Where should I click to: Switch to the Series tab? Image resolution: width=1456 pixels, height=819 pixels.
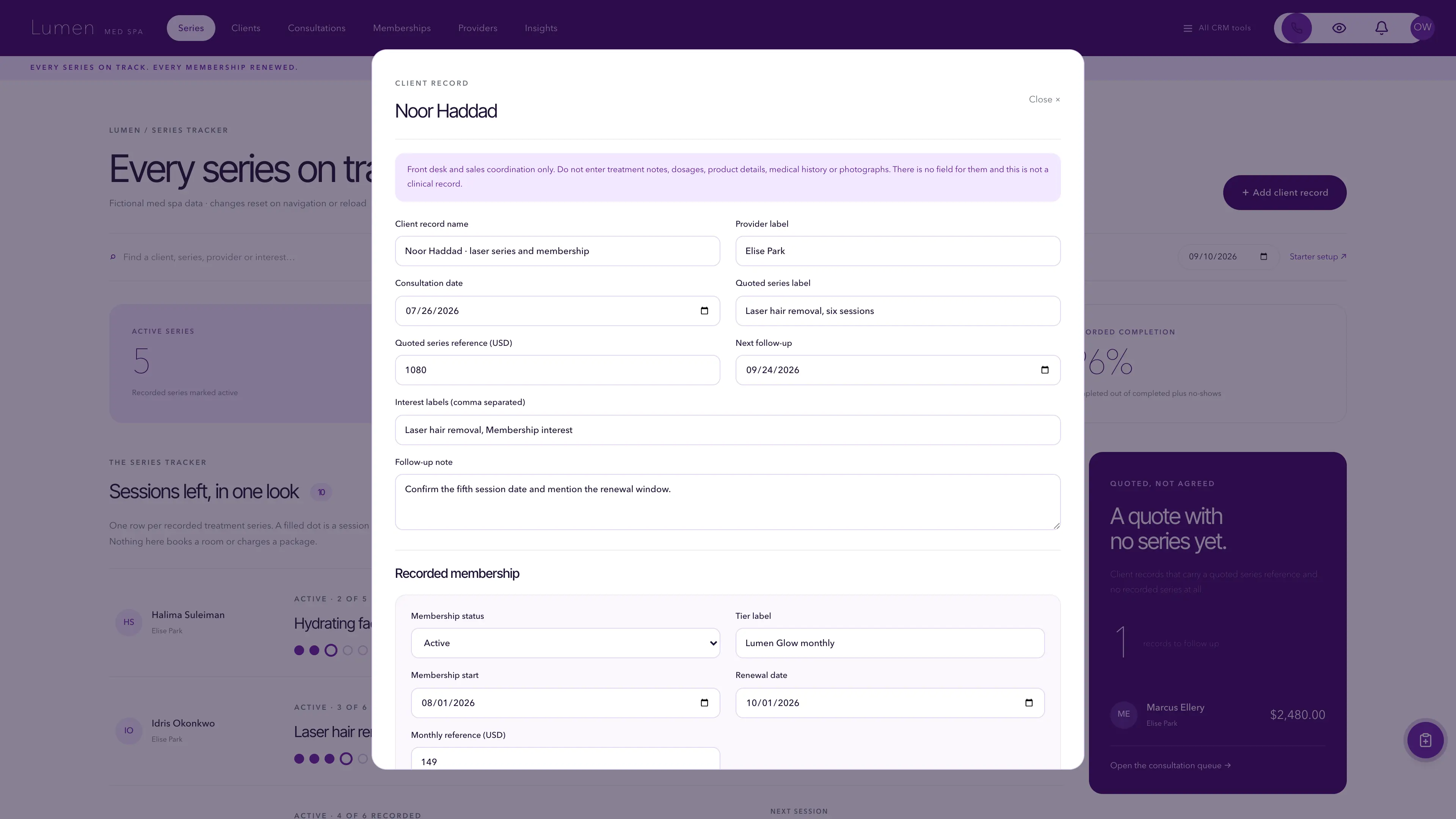191,28
